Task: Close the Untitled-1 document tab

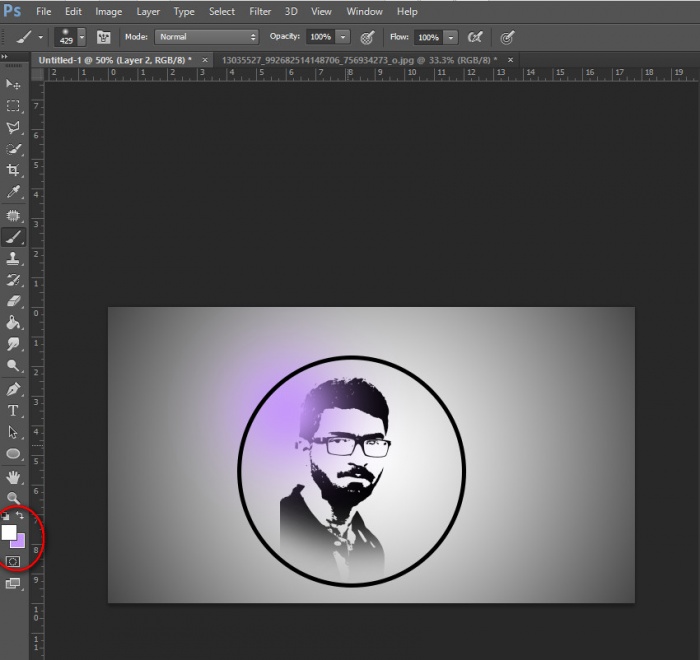Action: pos(202,60)
